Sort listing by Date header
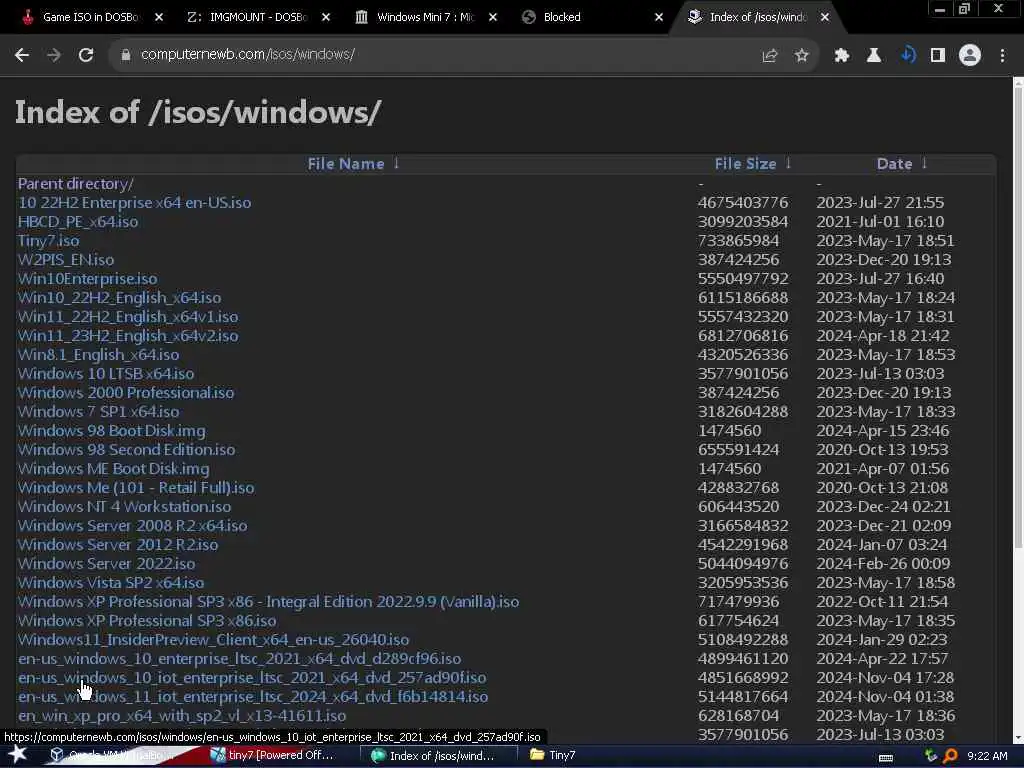Image resolution: width=1024 pixels, height=768 pixels. [x=894, y=164]
